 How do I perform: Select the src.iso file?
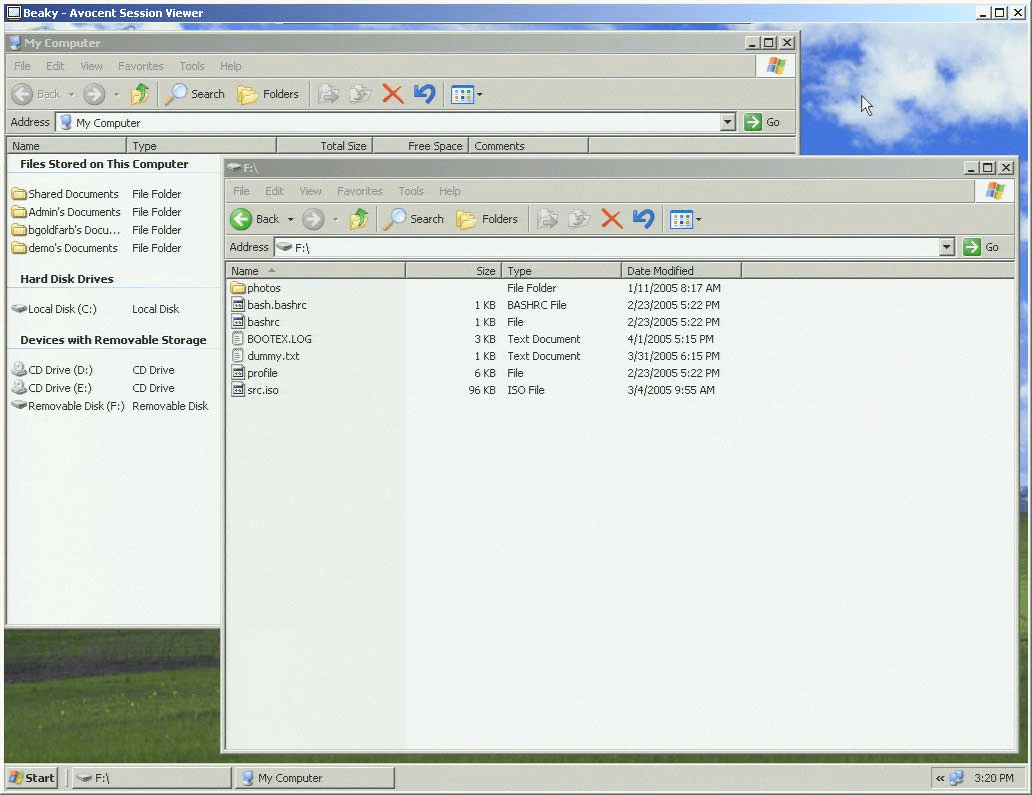pos(262,390)
